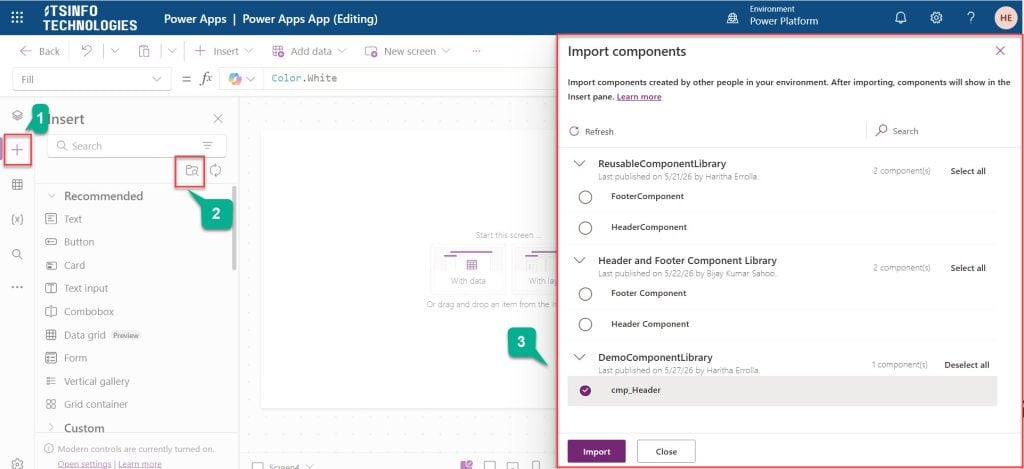The height and width of the screenshot is (469, 1024).
Task: Open the Insert menu in toolbar
Action: point(224,51)
